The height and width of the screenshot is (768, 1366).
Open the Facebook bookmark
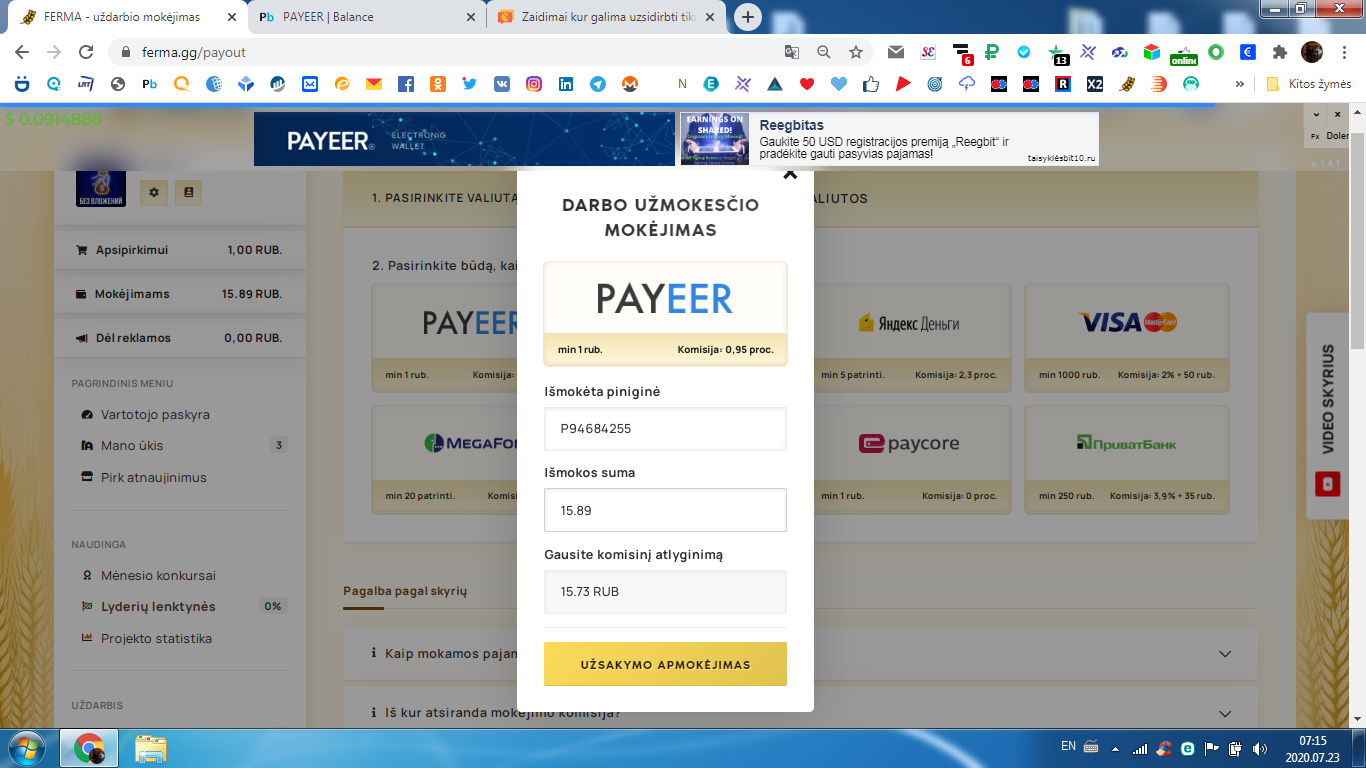tap(406, 84)
